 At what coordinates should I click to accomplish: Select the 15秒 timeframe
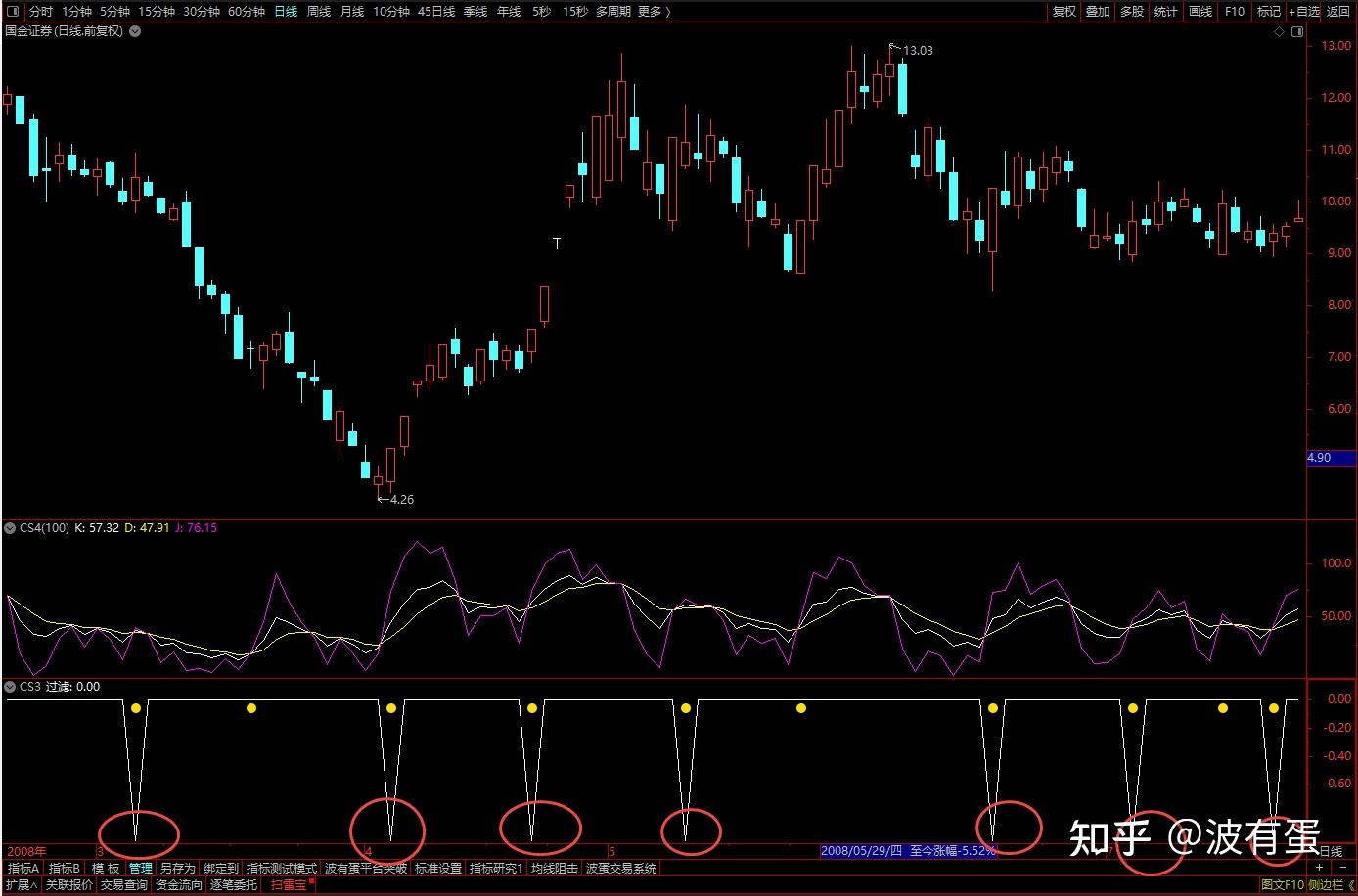pyautogui.click(x=575, y=12)
